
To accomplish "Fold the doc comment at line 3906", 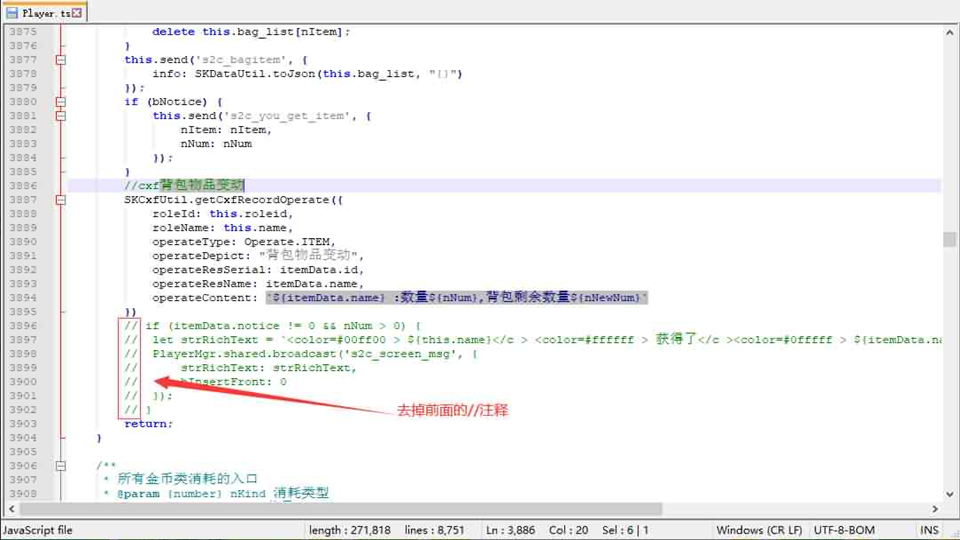I will pyautogui.click(x=61, y=466).
